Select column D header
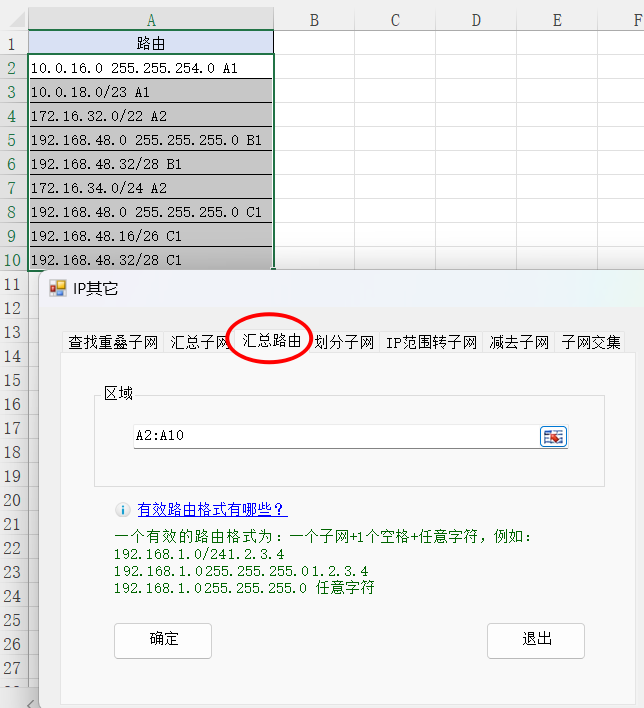The height and width of the screenshot is (708, 644). pos(476,20)
